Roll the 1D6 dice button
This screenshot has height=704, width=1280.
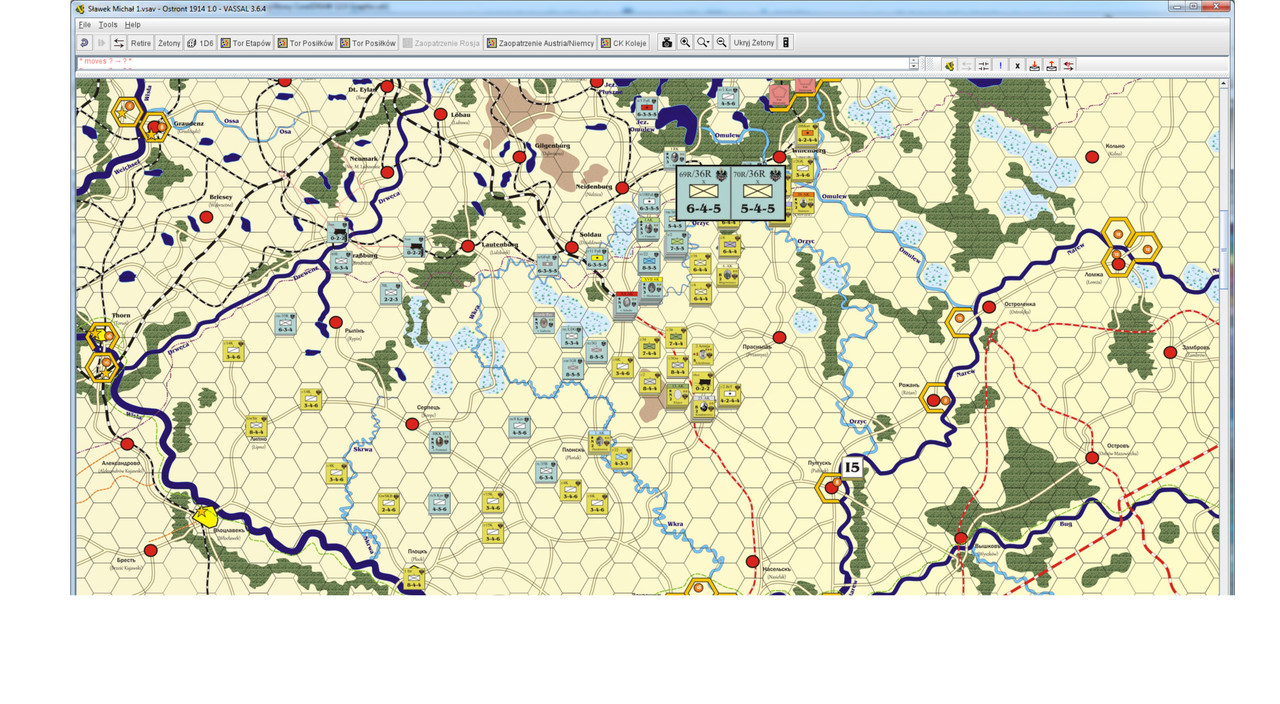click(200, 43)
